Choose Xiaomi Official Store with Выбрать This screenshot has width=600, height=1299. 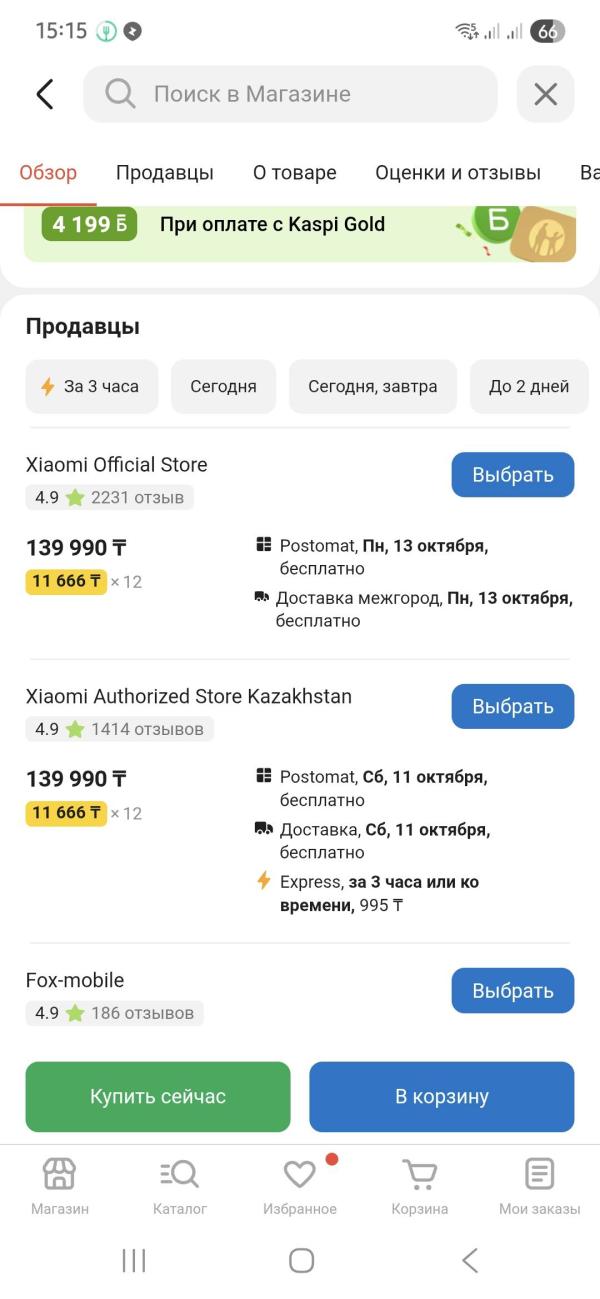coord(512,474)
